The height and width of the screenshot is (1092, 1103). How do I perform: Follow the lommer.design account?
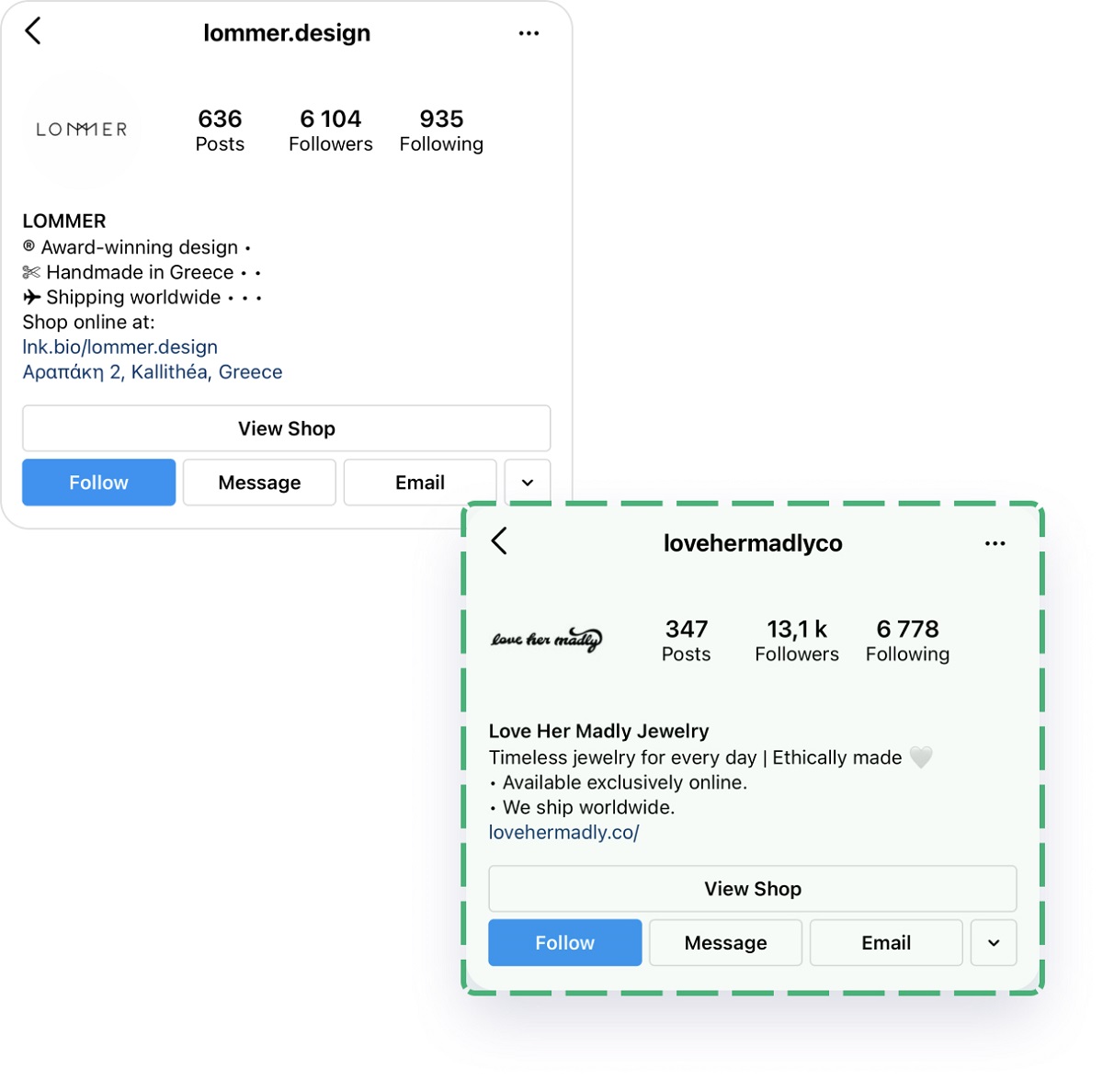(99, 483)
